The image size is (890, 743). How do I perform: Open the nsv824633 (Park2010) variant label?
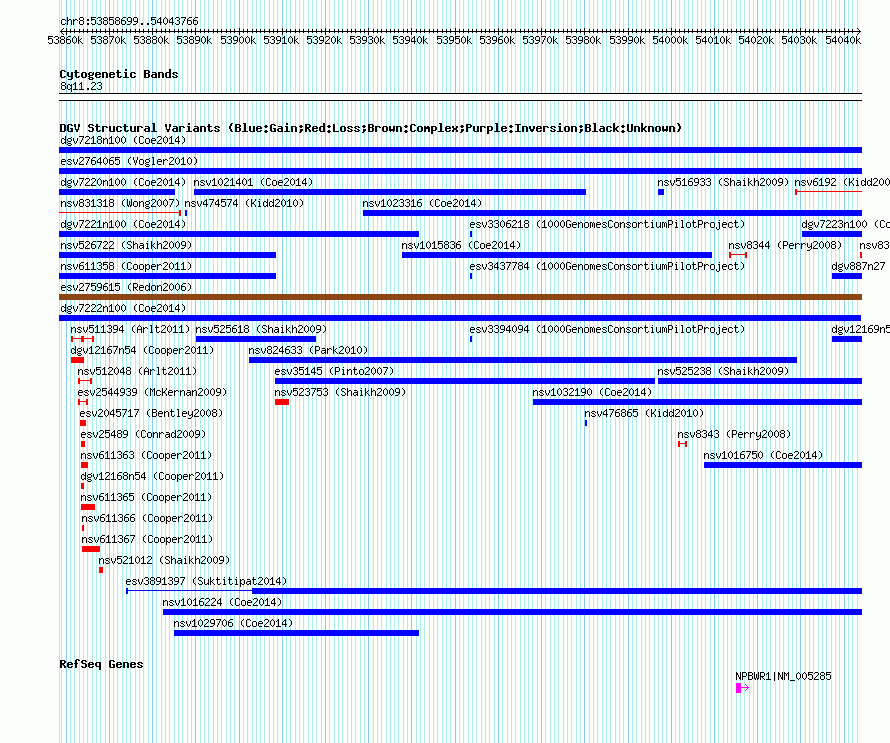pyautogui.click(x=308, y=350)
